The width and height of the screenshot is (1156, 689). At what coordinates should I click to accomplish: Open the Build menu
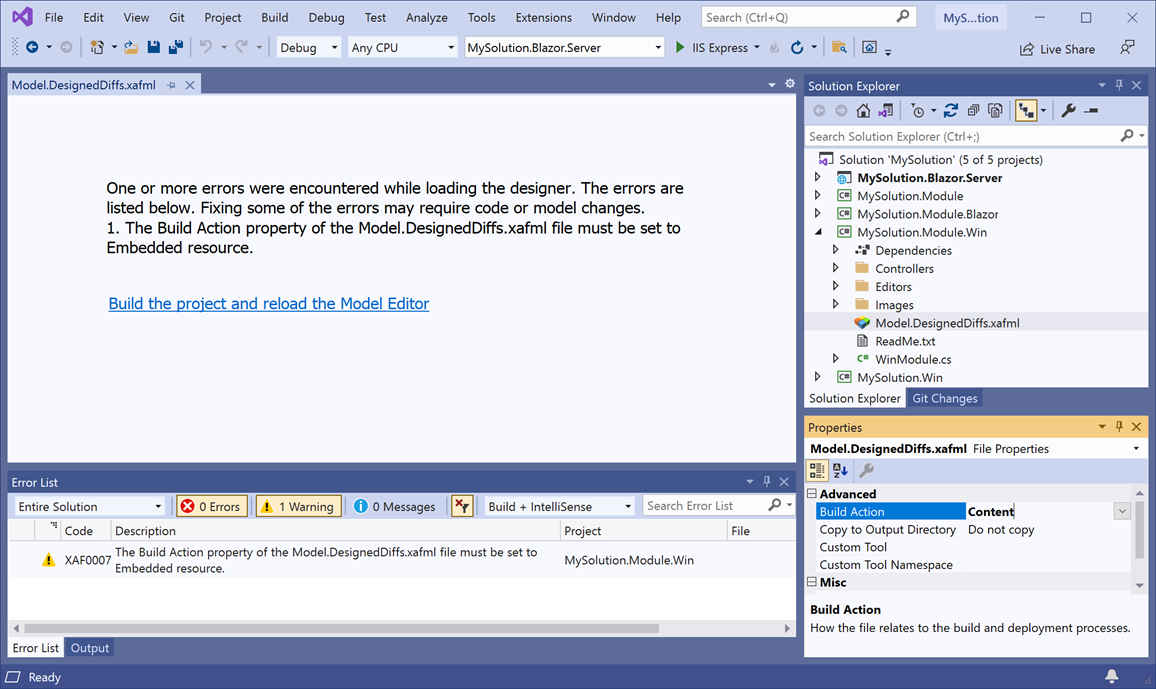(x=274, y=17)
